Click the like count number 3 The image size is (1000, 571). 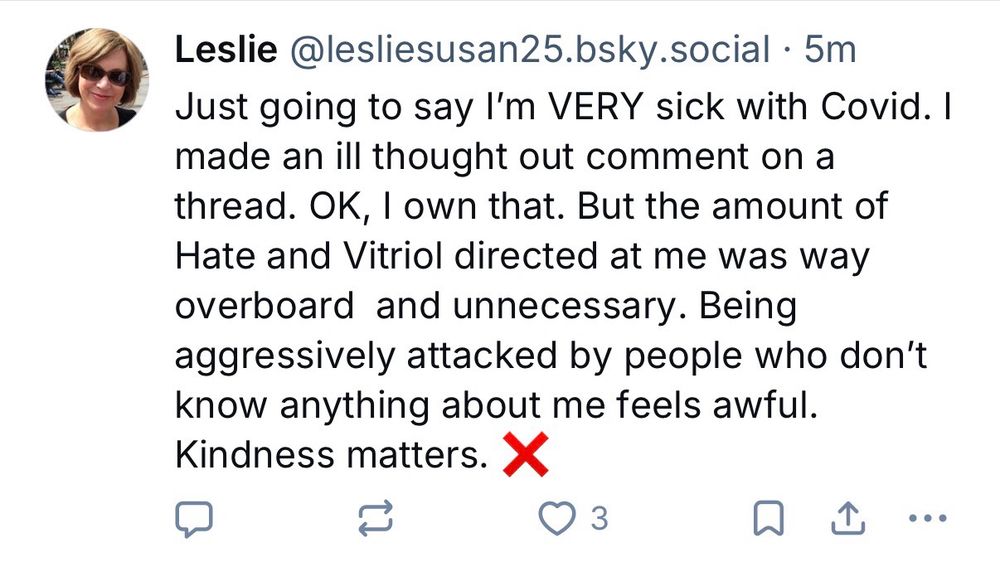(x=599, y=518)
